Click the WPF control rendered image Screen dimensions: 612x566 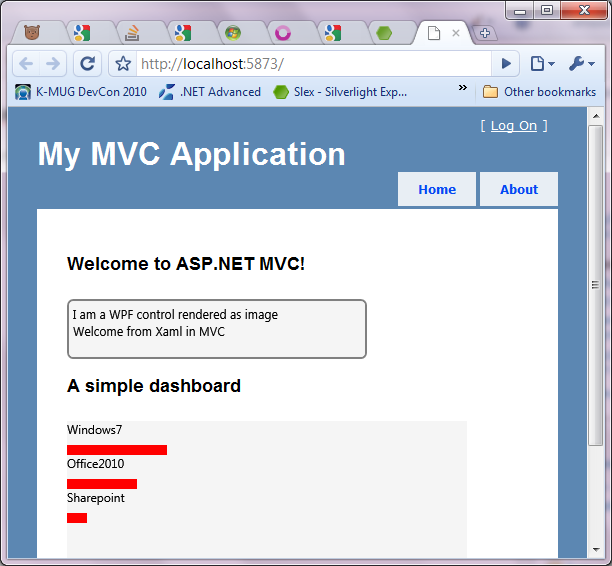(217, 329)
